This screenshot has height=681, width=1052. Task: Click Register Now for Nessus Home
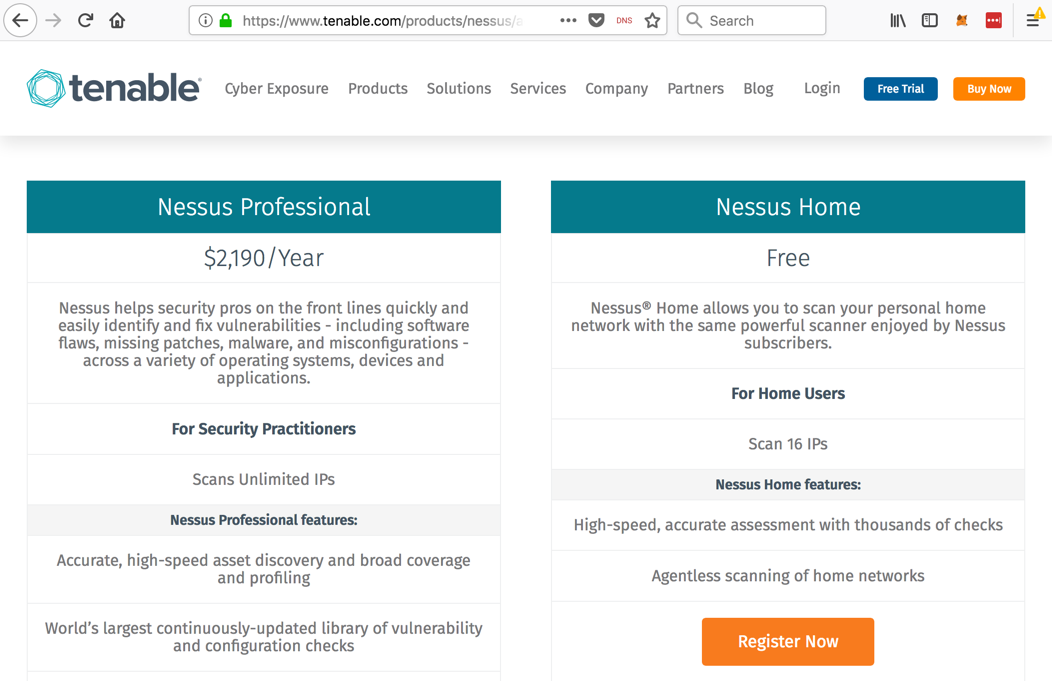coord(788,642)
